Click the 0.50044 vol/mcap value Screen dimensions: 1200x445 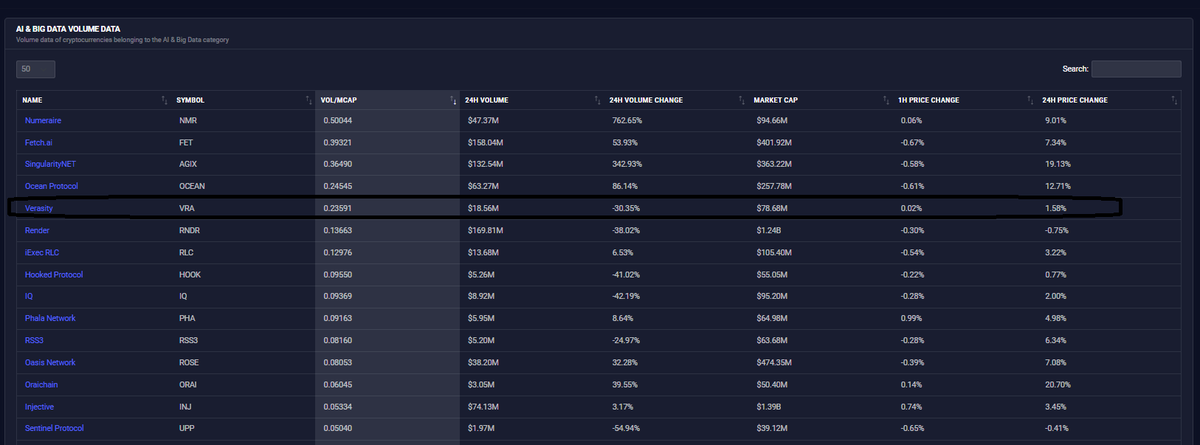click(x=337, y=120)
